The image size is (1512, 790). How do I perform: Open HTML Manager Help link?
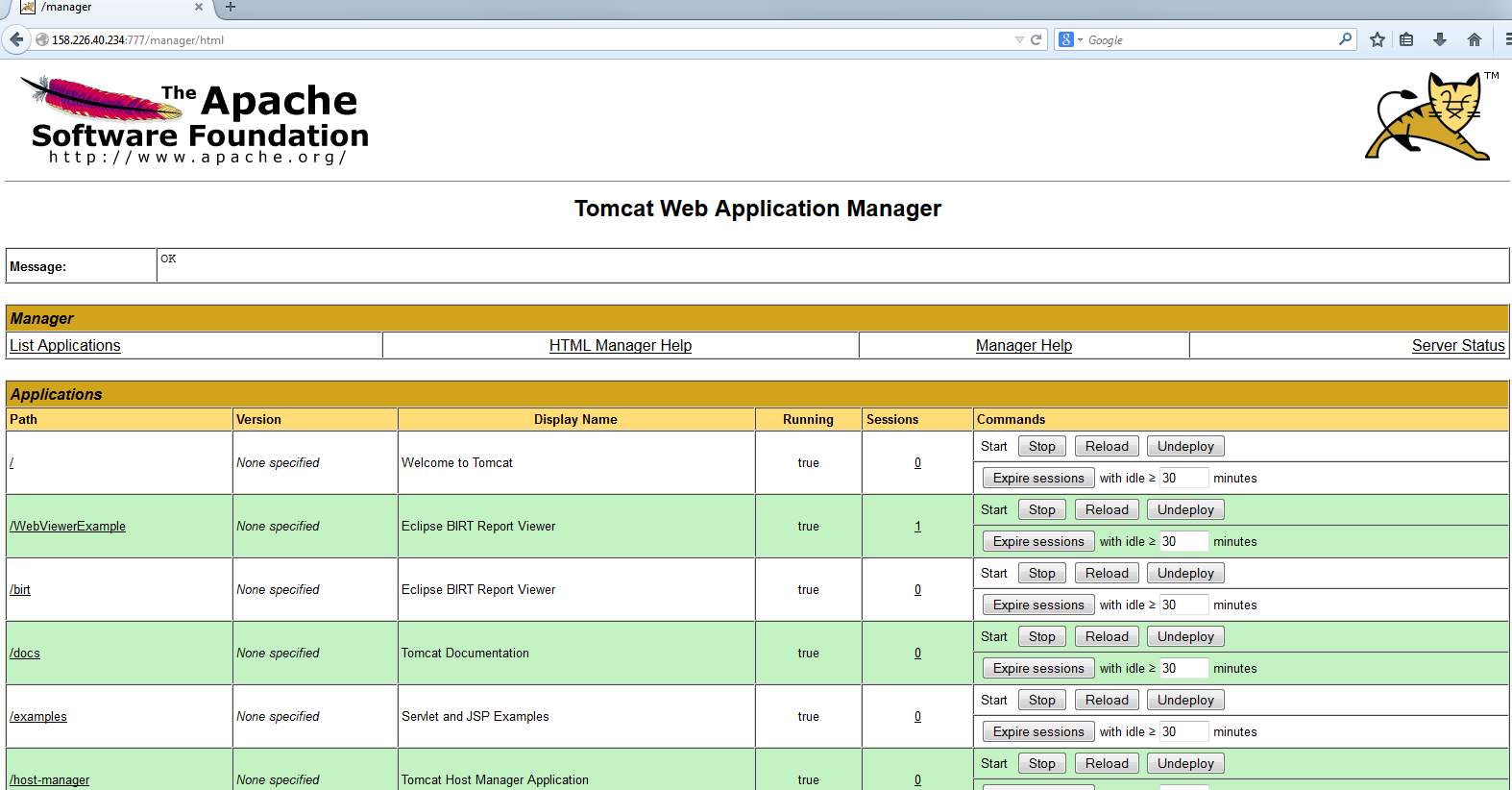tap(621, 345)
